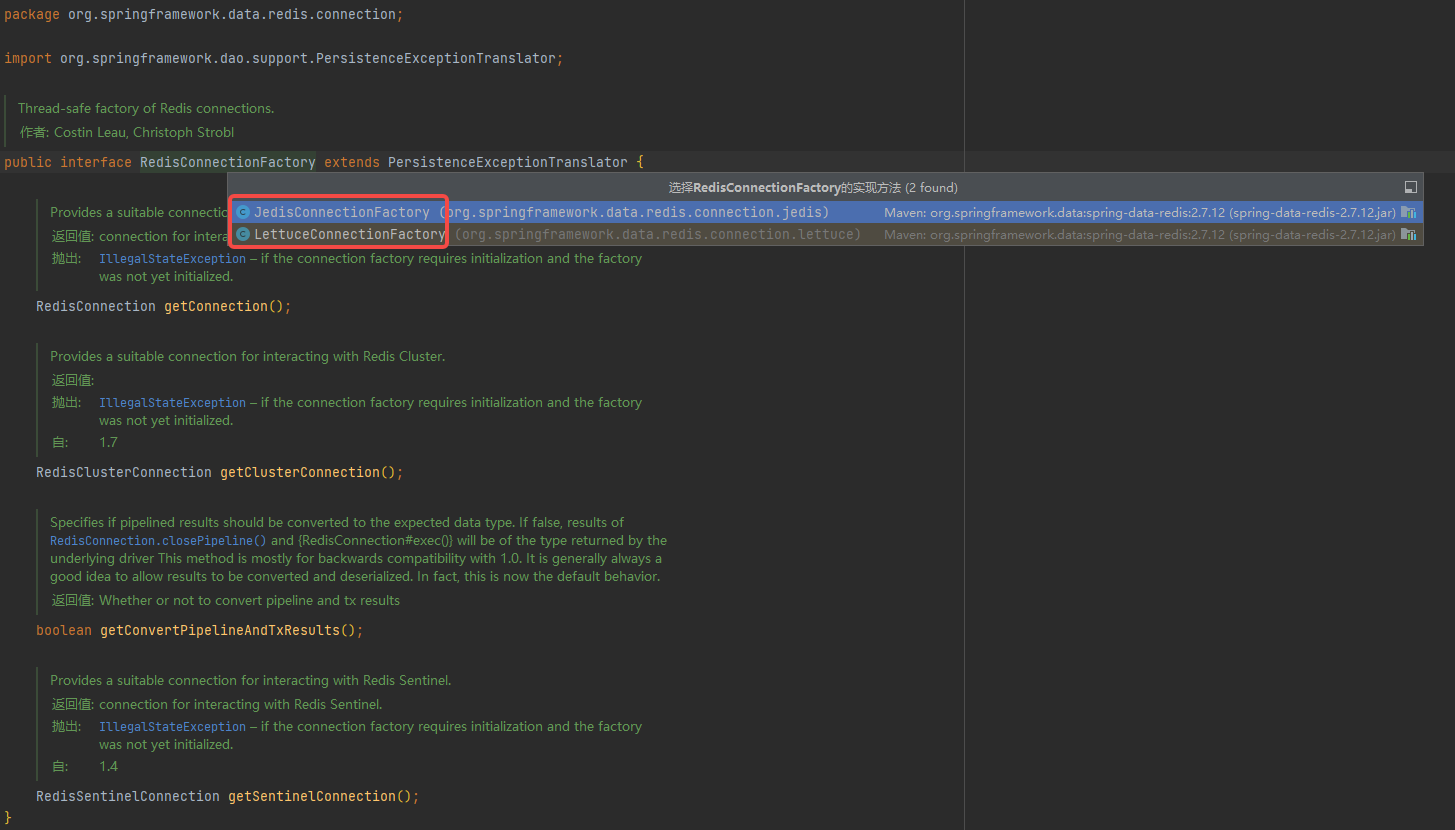
Task: Open the IllegalStateException link in the getConnection javadoc
Action: coord(172,258)
